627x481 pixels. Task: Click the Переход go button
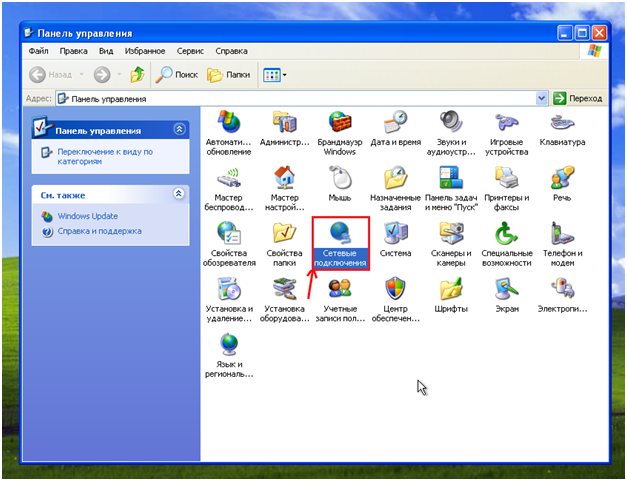[x=578, y=98]
